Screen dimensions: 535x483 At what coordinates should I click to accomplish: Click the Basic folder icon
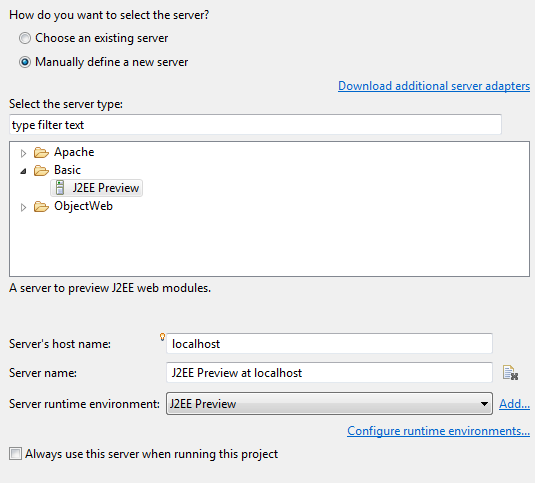[41, 170]
